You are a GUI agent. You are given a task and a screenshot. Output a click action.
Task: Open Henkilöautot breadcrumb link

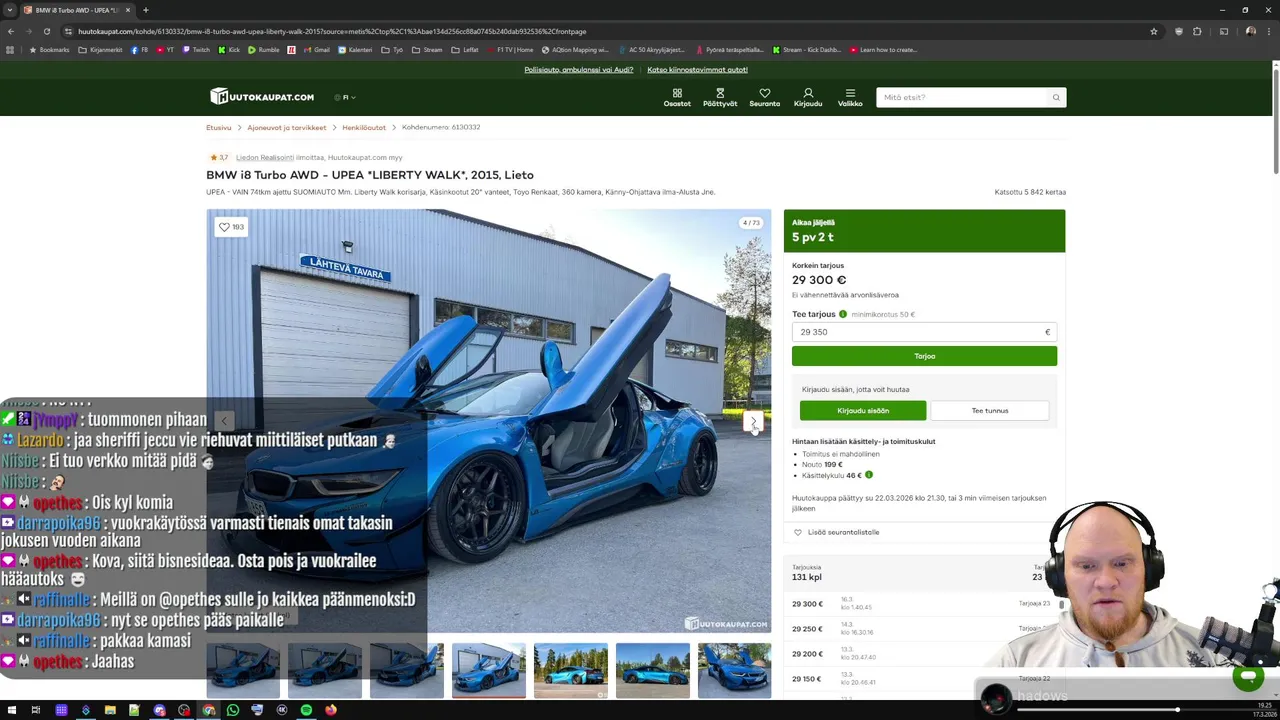tap(364, 128)
